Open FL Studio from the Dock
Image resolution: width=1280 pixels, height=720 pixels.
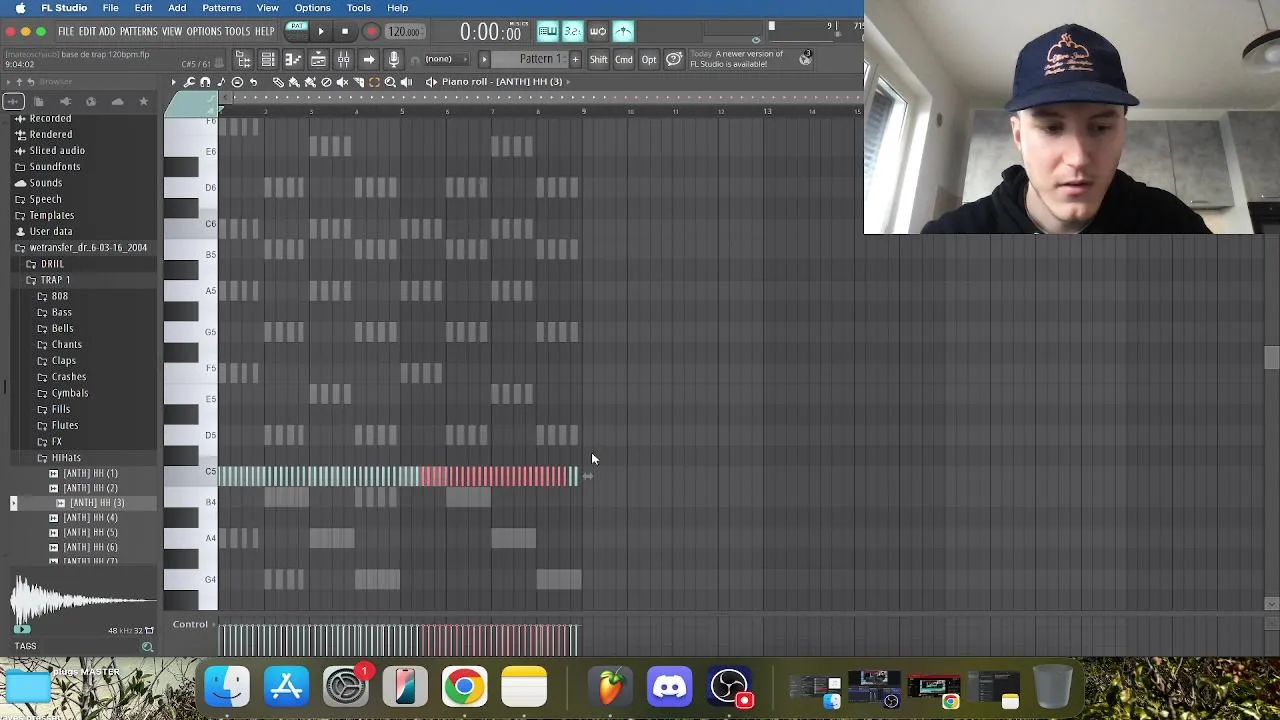(610, 686)
